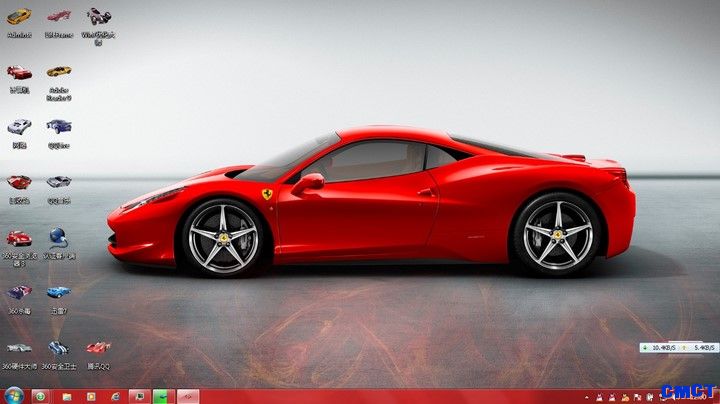Launch 腾讯QQ red race car icon

(99, 348)
